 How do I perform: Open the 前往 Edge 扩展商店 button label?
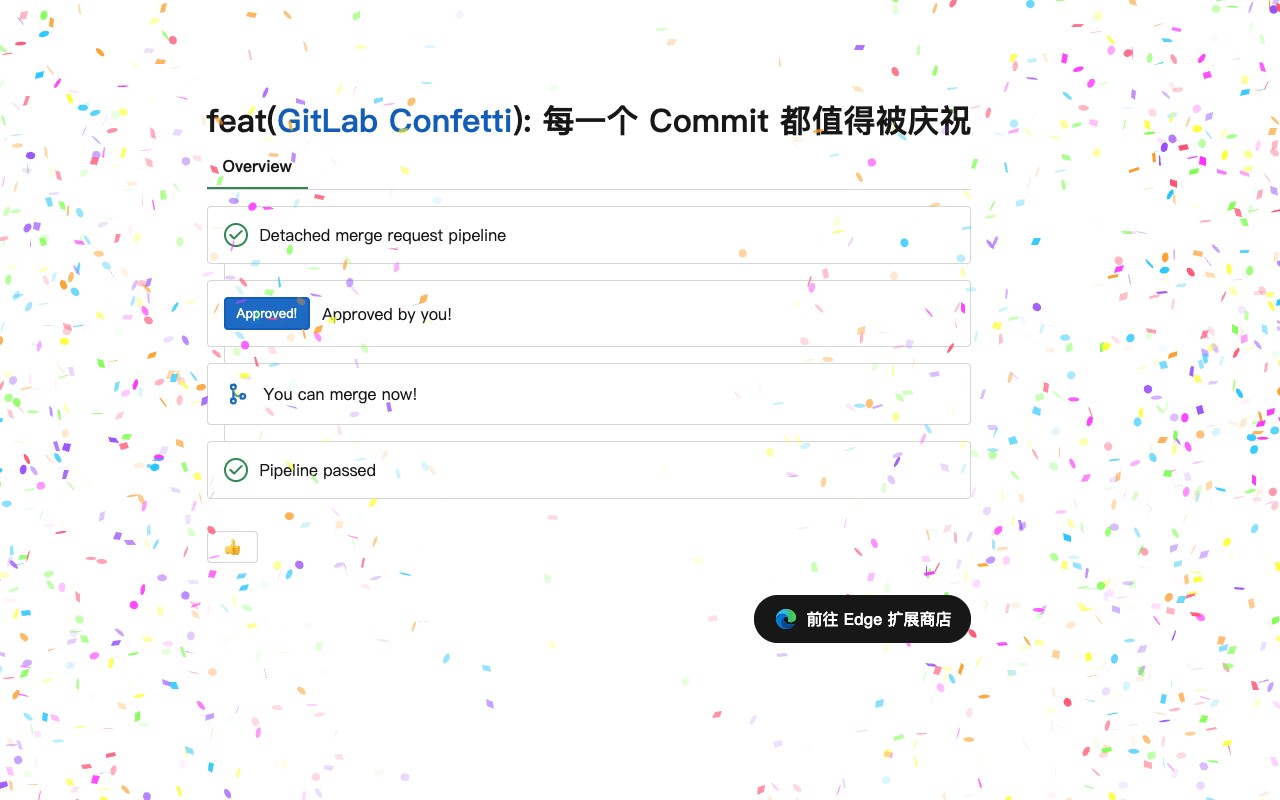click(879, 619)
